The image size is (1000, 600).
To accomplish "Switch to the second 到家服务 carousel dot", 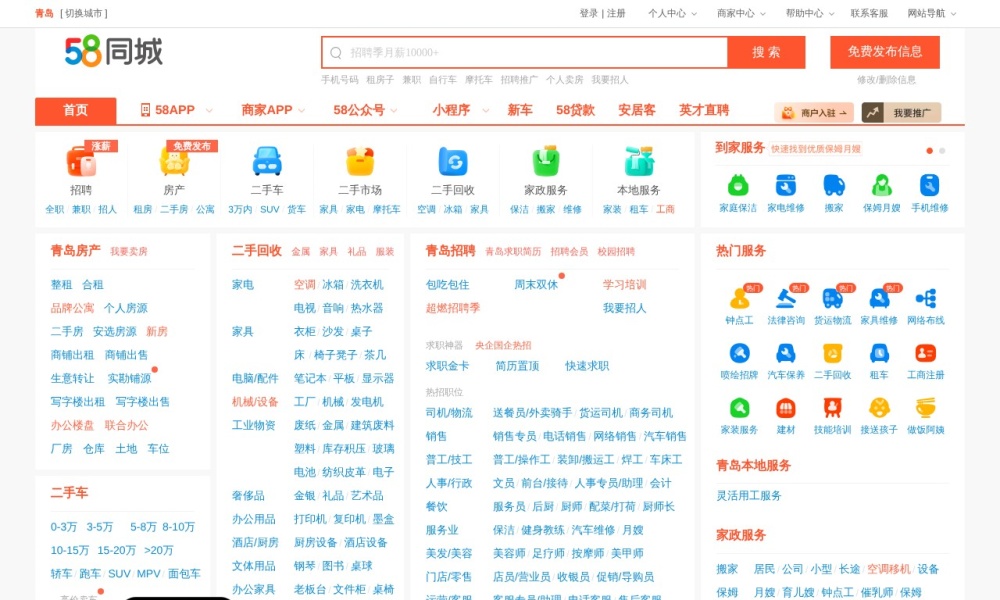I will [942, 151].
